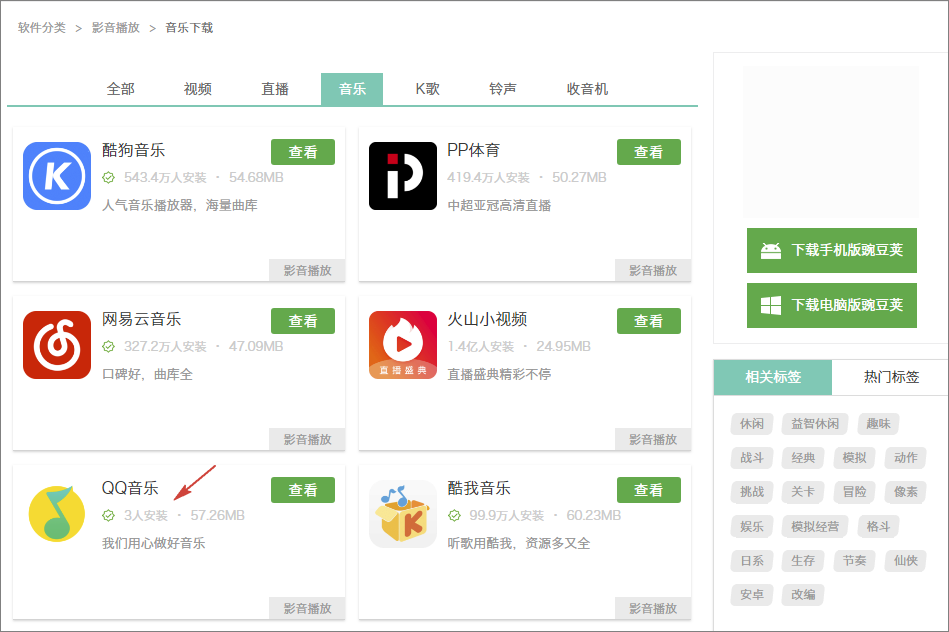This screenshot has height=632, width=949.
Task: Click 下载电脑版豌豆荚 button
Action: click(x=832, y=306)
